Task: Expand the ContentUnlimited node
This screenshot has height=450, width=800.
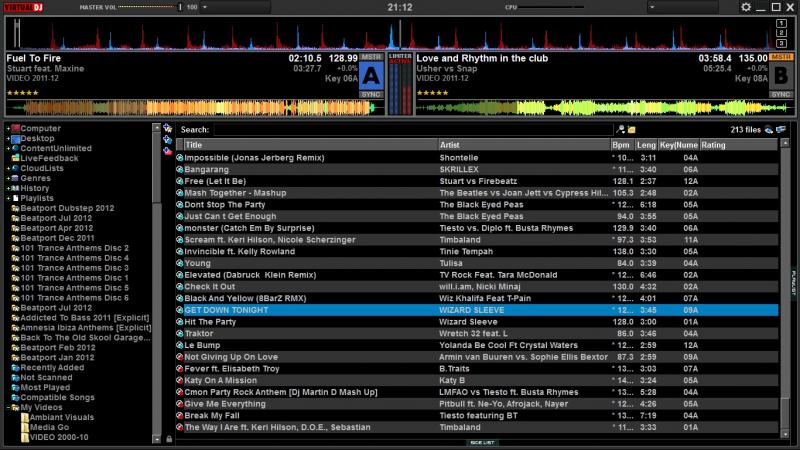Action: tap(8, 148)
